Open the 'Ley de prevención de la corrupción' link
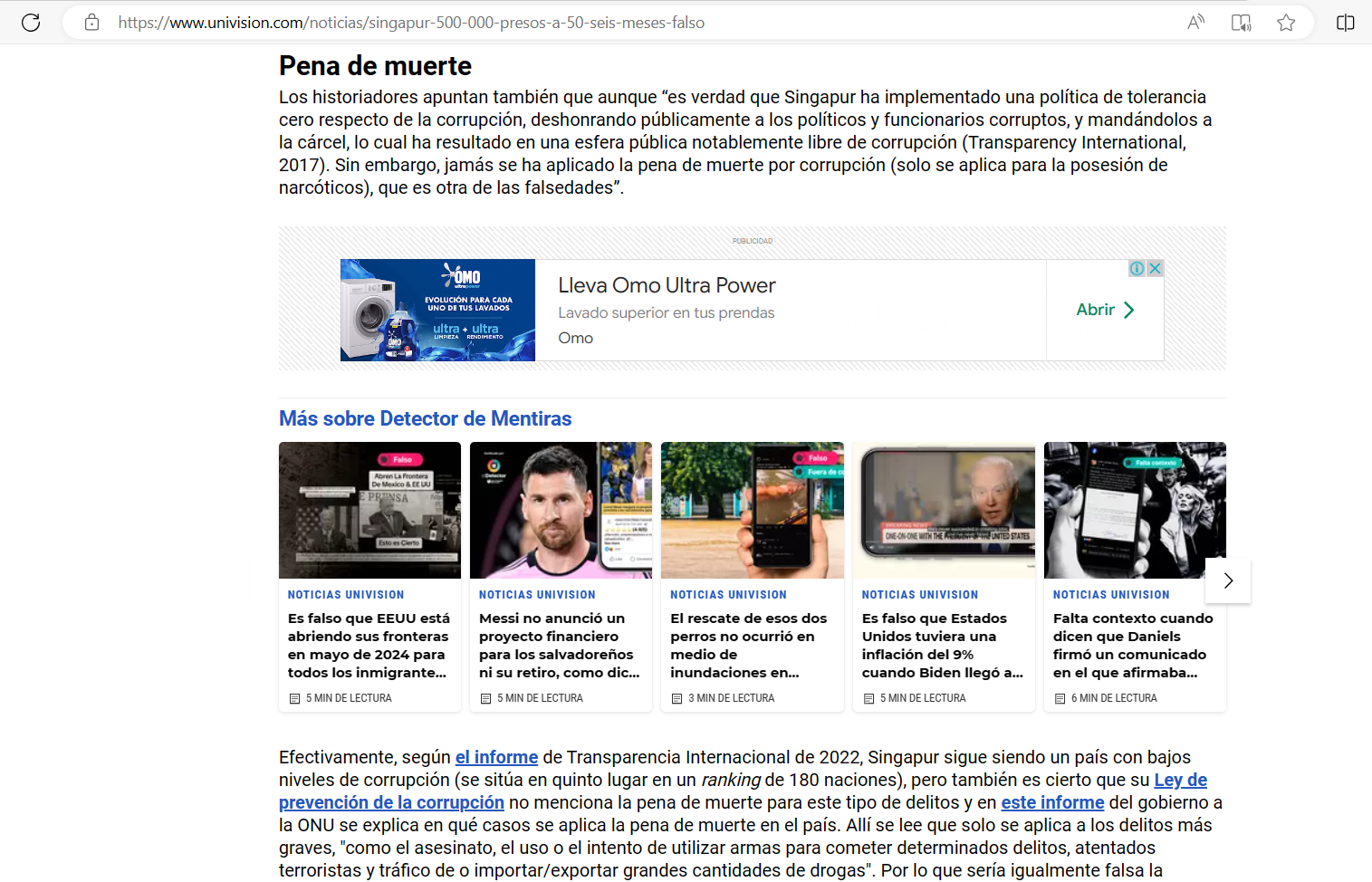 pyautogui.click(x=744, y=791)
